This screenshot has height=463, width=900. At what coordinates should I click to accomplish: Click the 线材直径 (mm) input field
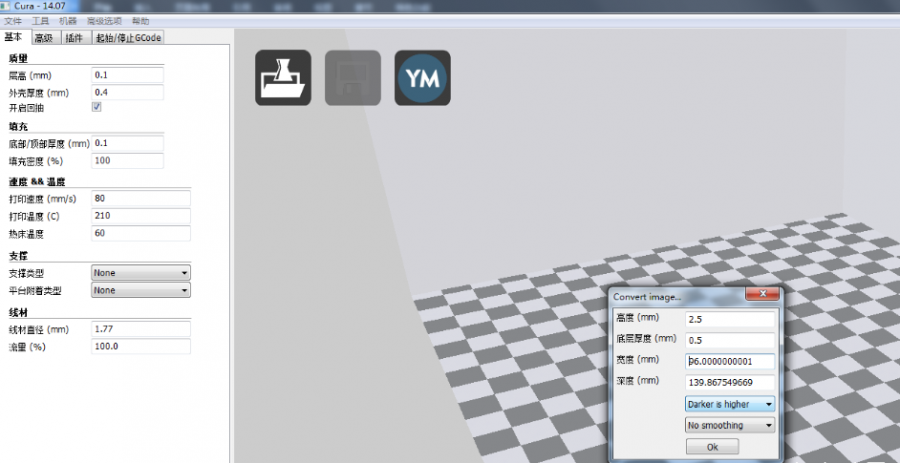[141, 329]
